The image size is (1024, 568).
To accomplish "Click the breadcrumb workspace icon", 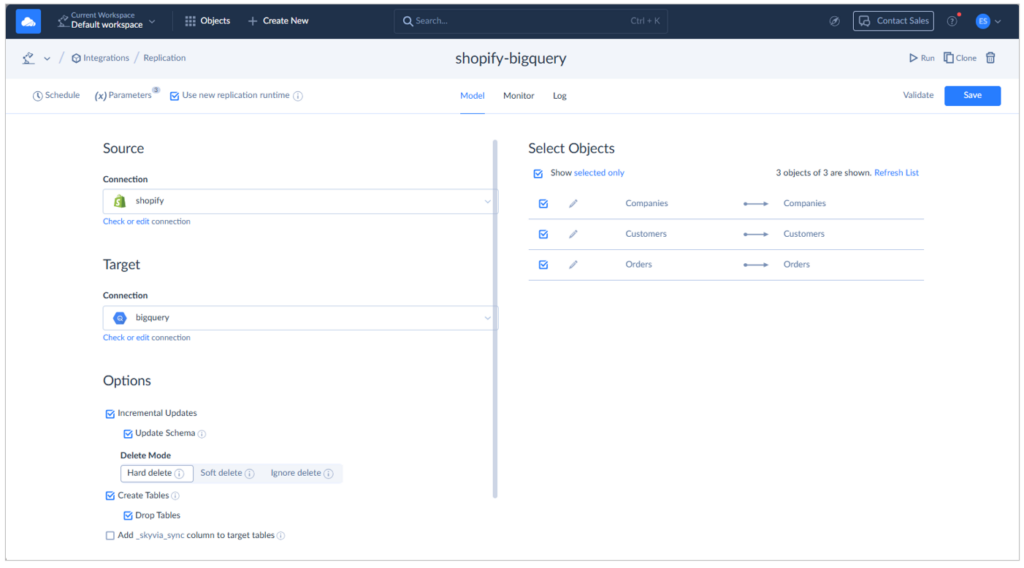I will pyautogui.click(x=29, y=58).
